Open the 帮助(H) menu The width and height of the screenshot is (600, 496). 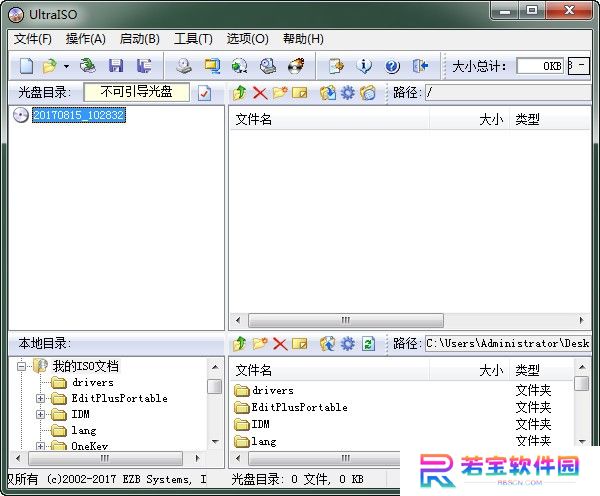coord(303,39)
